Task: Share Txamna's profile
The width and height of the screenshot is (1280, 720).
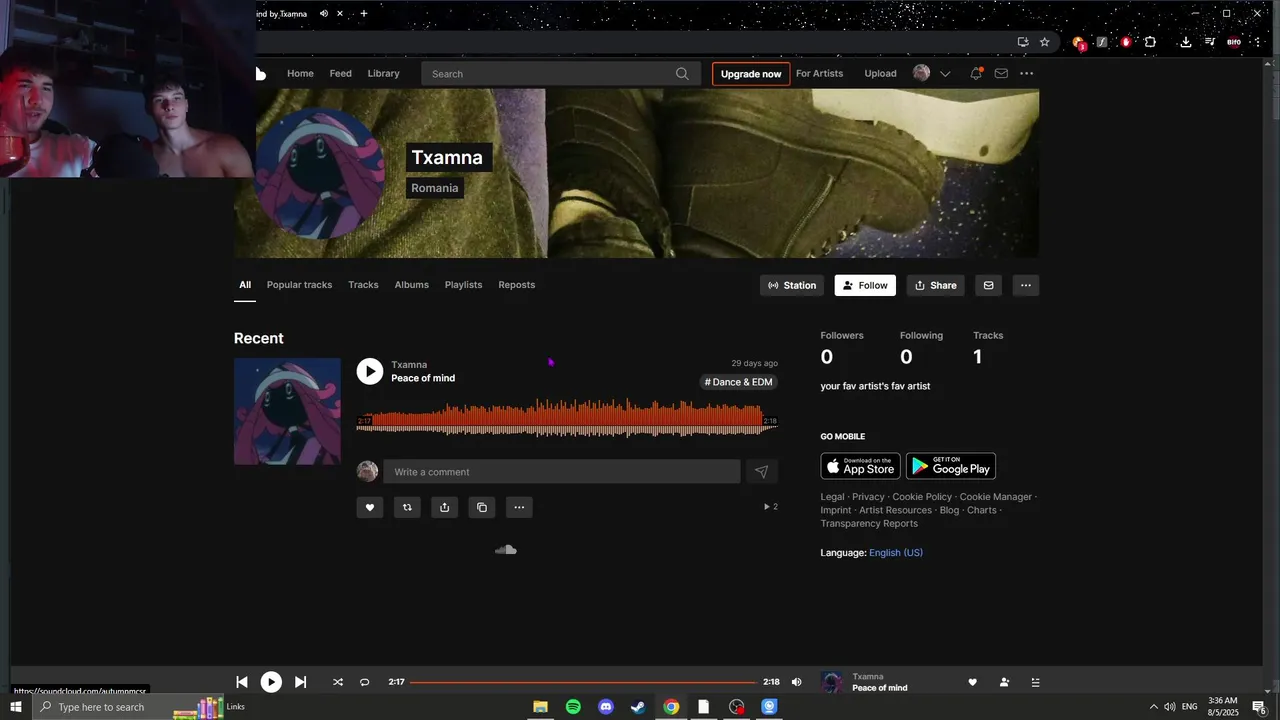Action: [x=936, y=285]
